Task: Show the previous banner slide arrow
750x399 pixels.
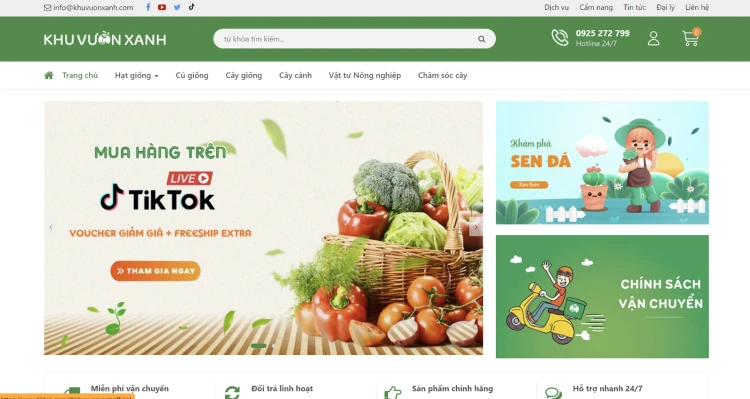Action: click(x=51, y=227)
